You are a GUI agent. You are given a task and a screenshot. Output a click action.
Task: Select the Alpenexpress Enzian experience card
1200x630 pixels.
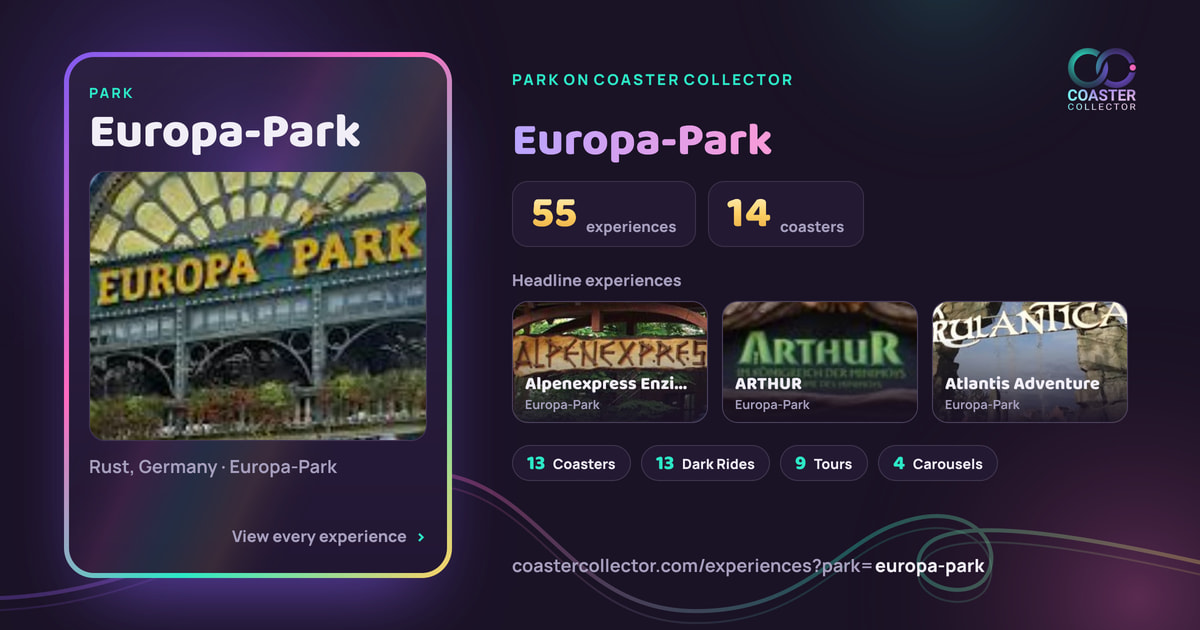[610, 362]
